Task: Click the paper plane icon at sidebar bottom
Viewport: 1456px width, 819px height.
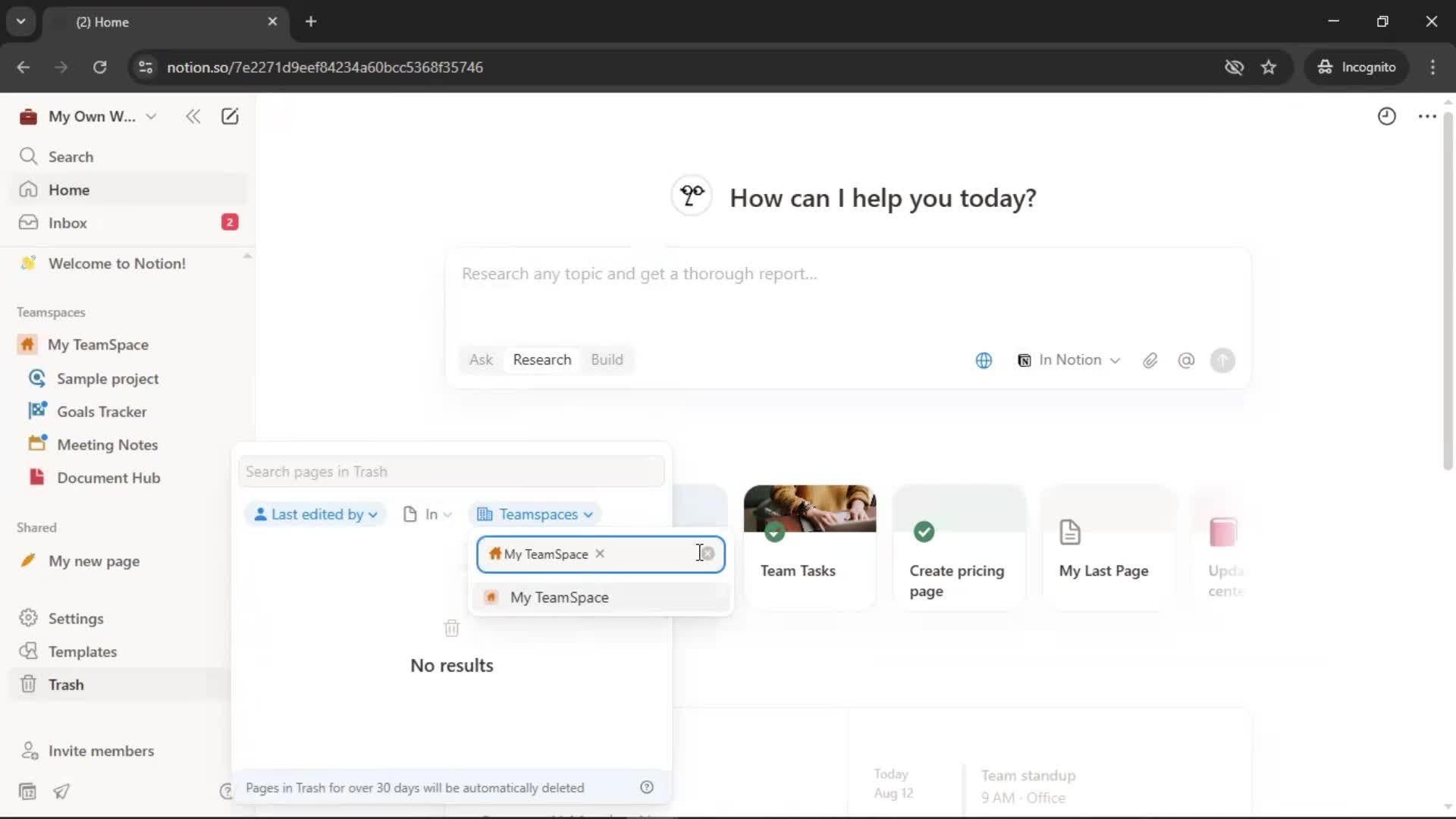Action: 61,792
